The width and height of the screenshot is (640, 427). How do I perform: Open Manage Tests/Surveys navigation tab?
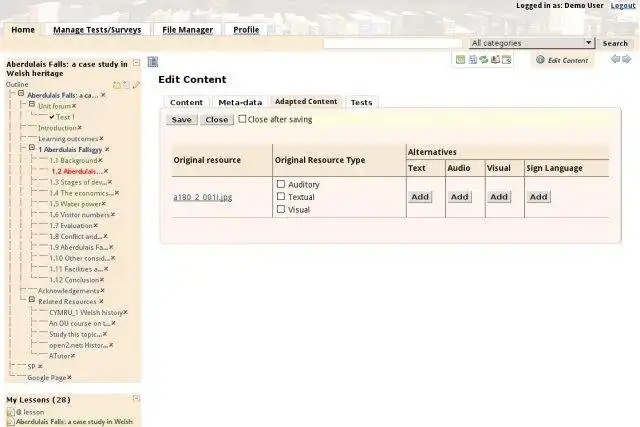pyautogui.click(x=97, y=30)
